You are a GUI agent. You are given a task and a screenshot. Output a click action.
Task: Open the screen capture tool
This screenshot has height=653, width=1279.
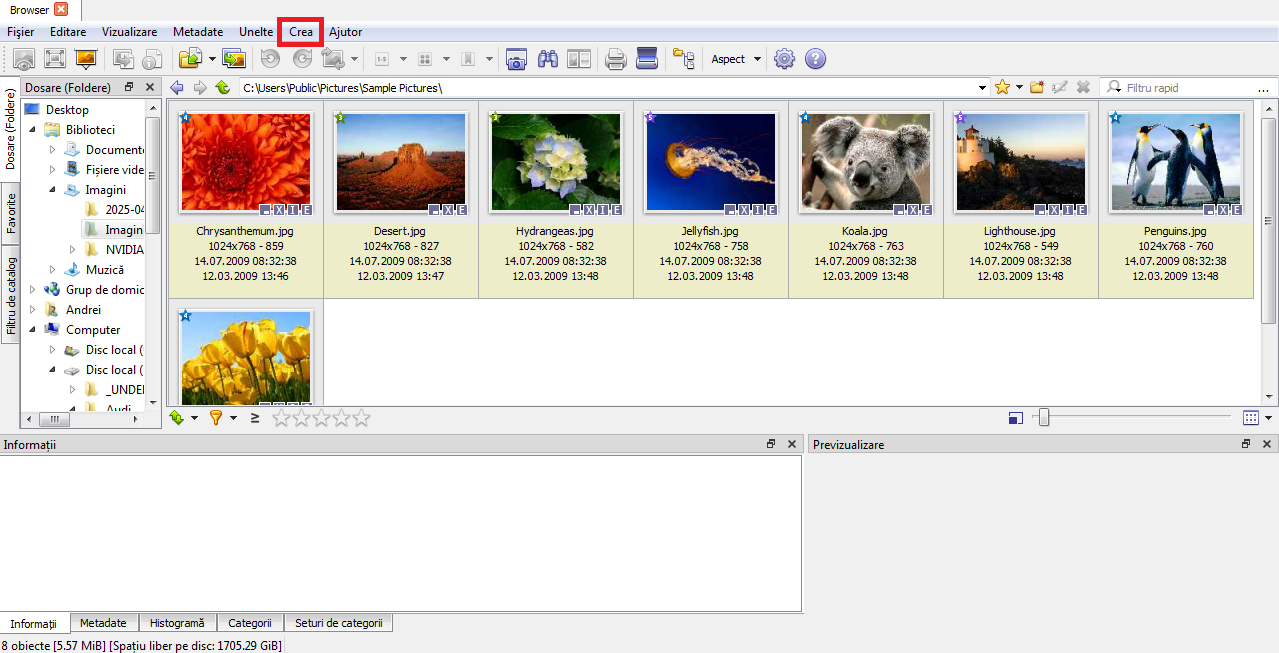coord(515,59)
